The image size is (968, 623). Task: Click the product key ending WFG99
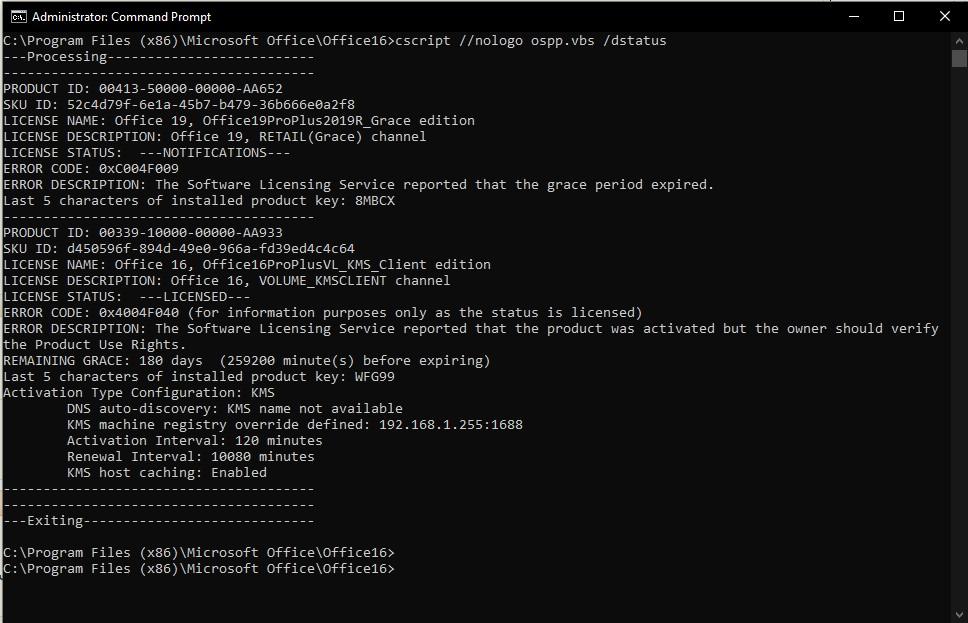point(375,377)
